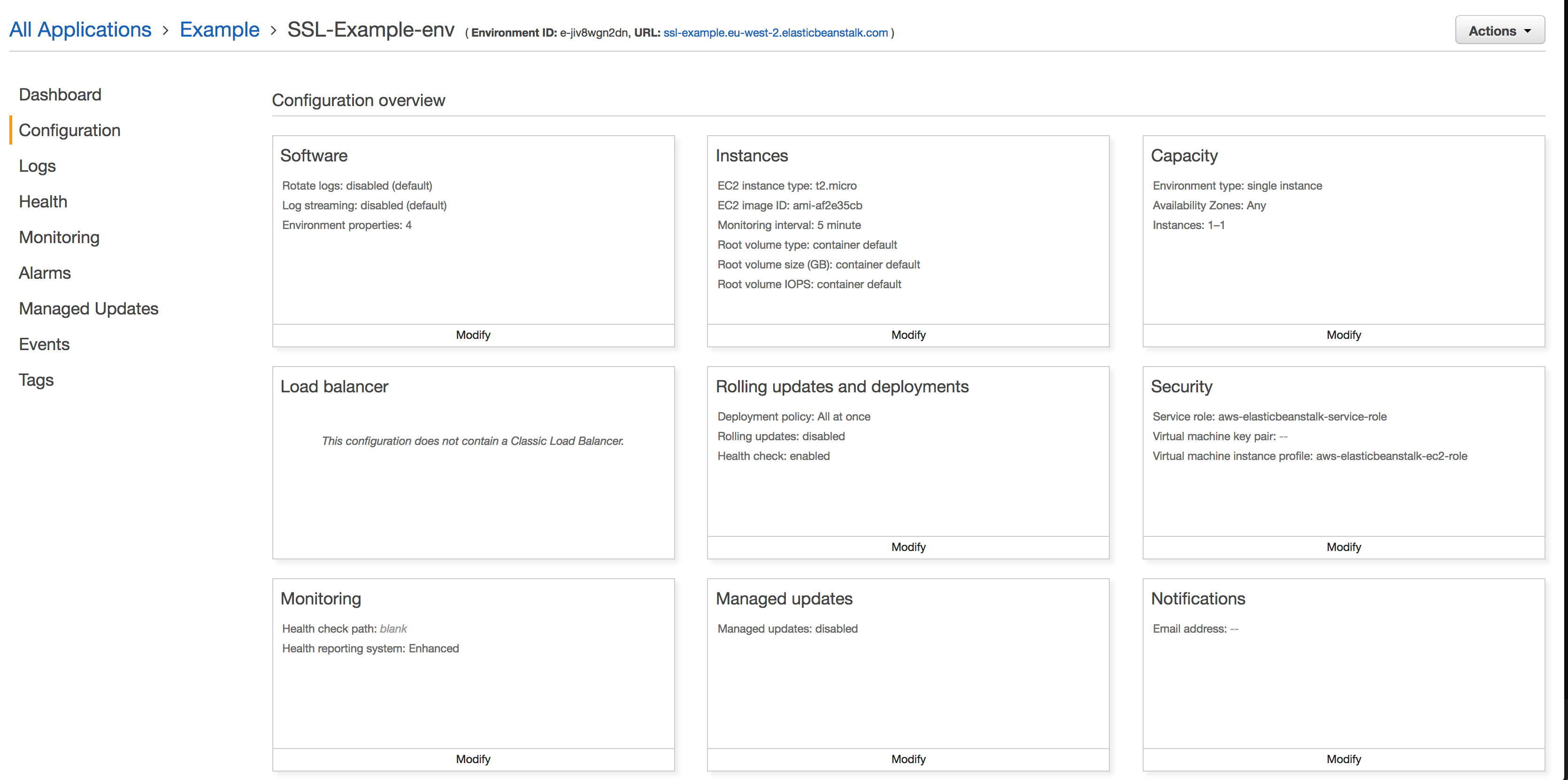Click 'Deployment policy: All at once' text
Image resolution: width=1568 pixels, height=780 pixels.
point(794,417)
